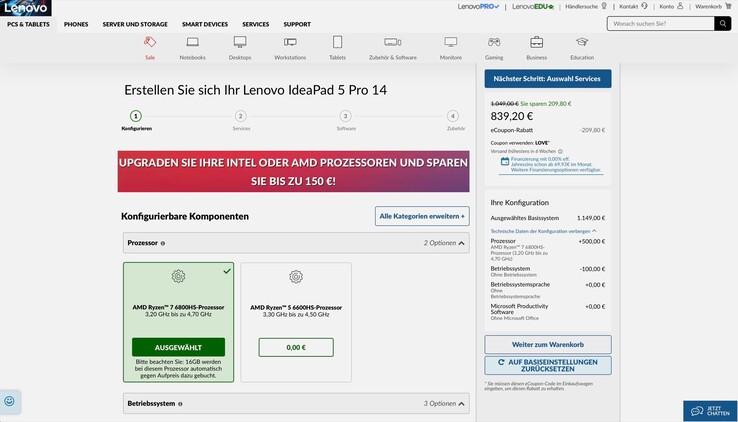The width and height of the screenshot is (738, 422).
Task: Open the Phones menu
Action: click(x=76, y=24)
